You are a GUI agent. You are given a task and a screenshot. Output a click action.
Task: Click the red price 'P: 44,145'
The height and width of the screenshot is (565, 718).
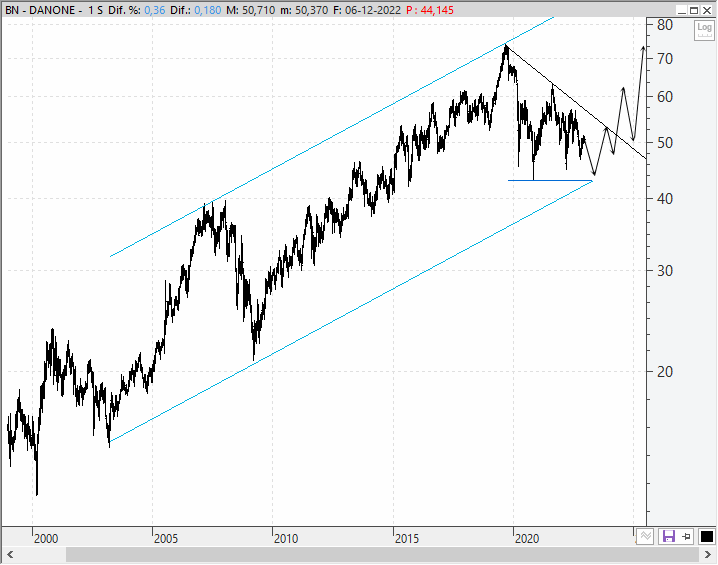430,10
